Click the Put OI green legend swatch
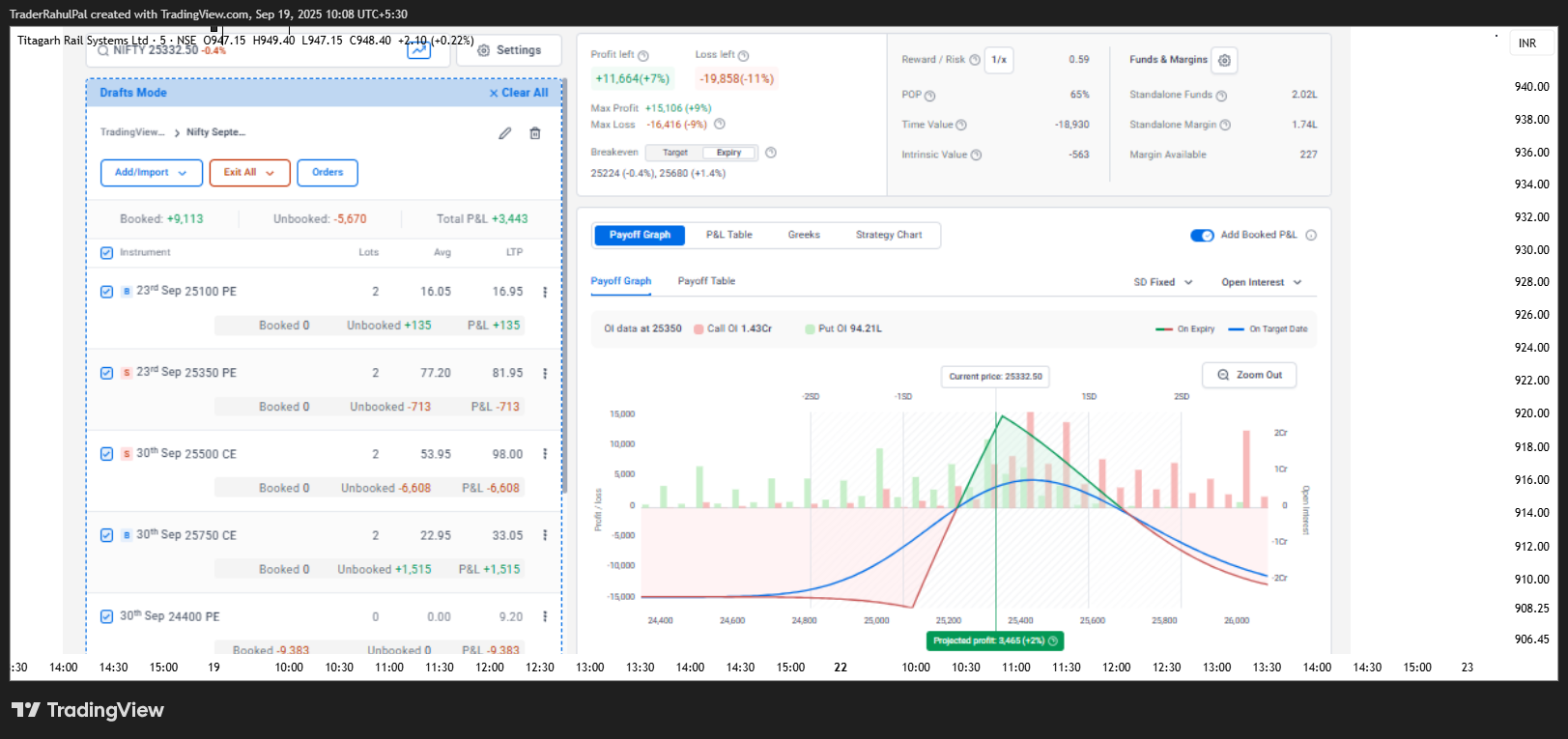The height and width of the screenshot is (739, 1568). point(810,329)
